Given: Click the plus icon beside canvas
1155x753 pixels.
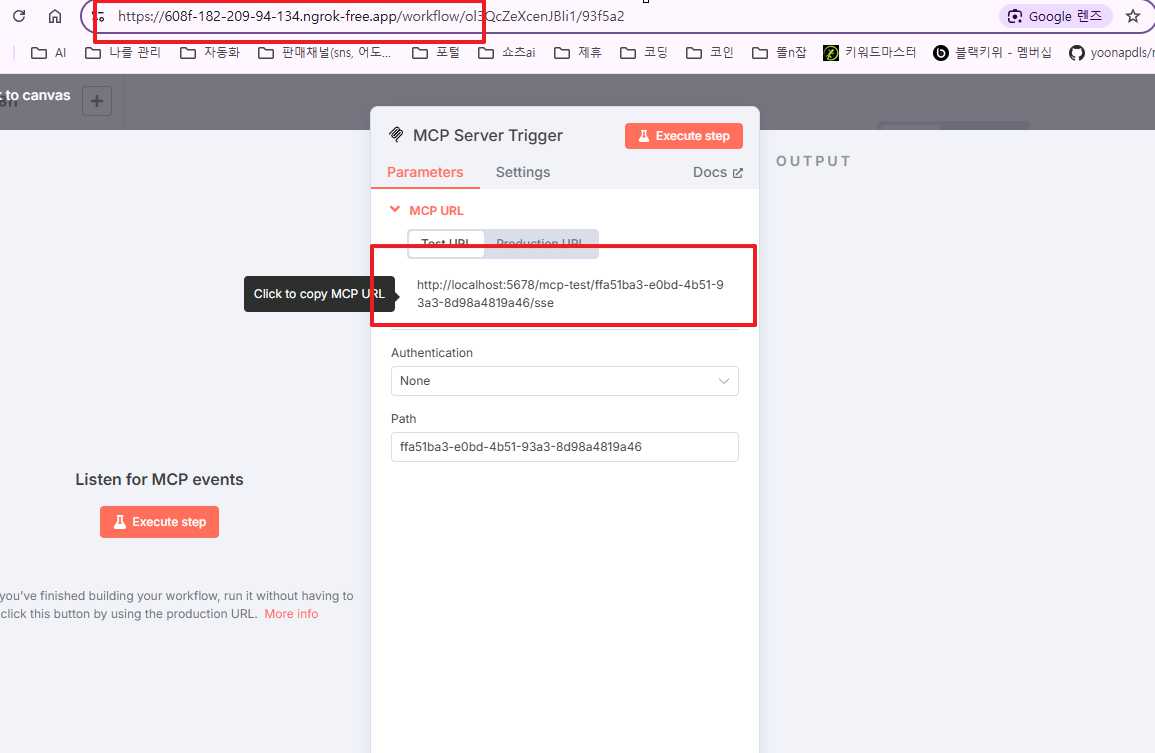Looking at the screenshot, I should [x=96, y=101].
